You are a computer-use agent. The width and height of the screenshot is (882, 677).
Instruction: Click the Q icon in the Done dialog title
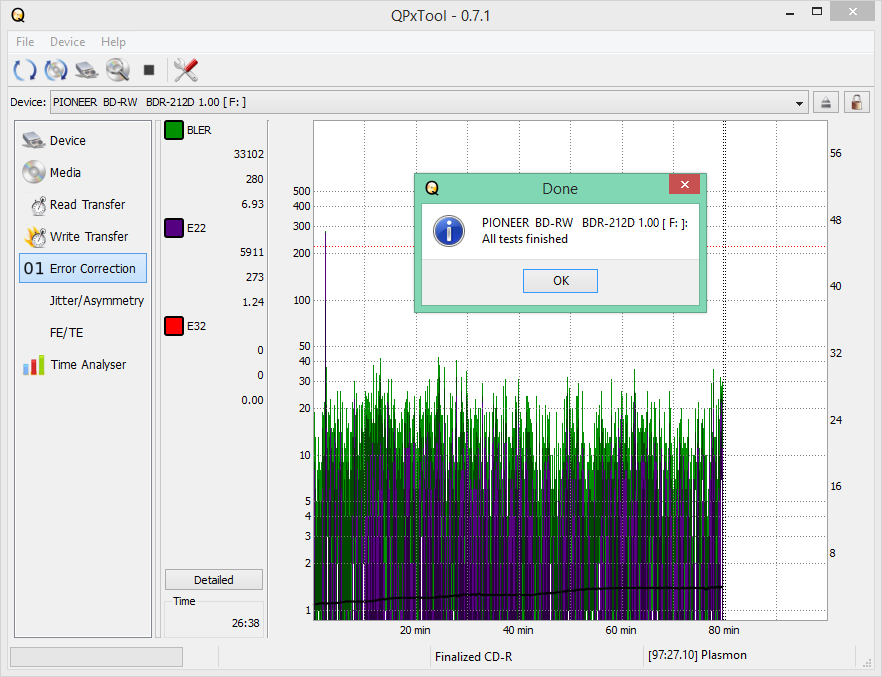[x=431, y=188]
